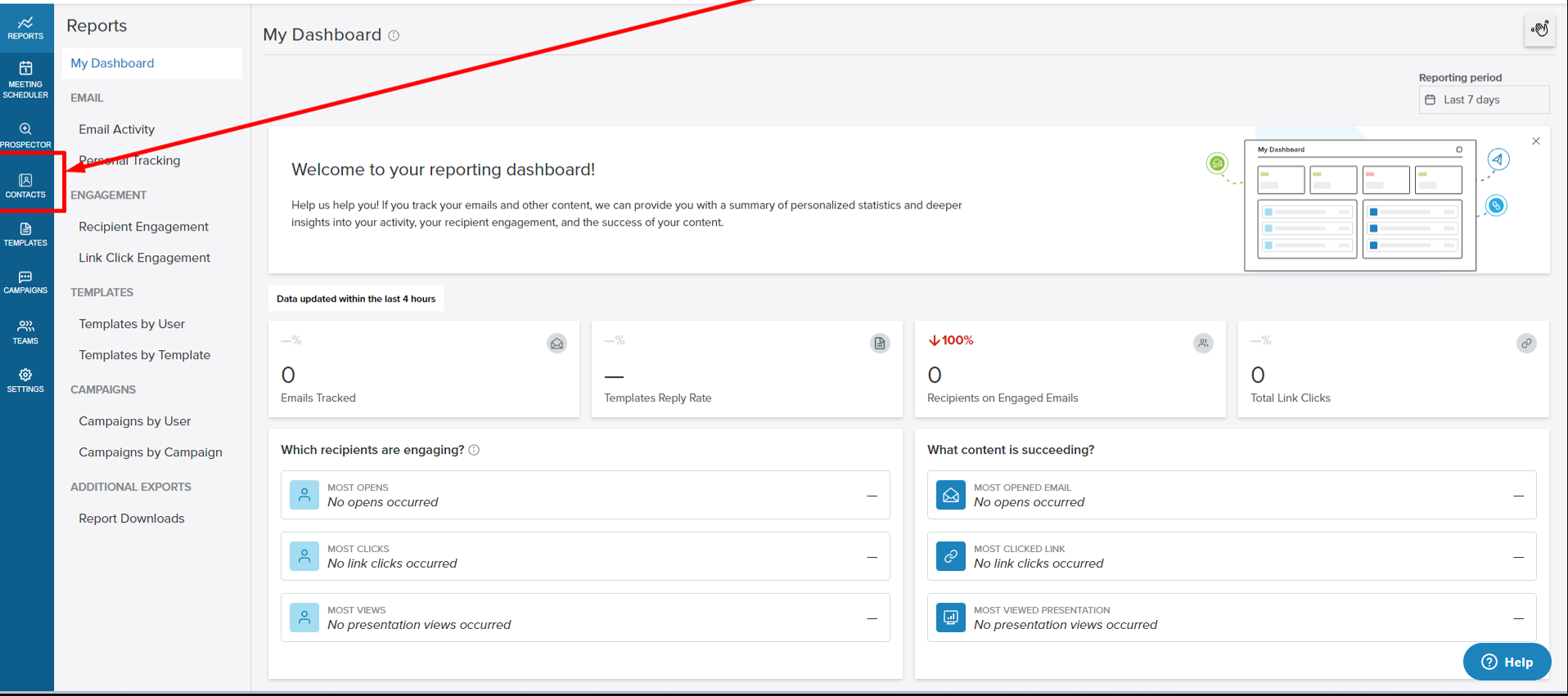Click the info icon beside My Dashboard title
This screenshot has height=696, width=1568.
pyautogui.click(x=394, y=35)
